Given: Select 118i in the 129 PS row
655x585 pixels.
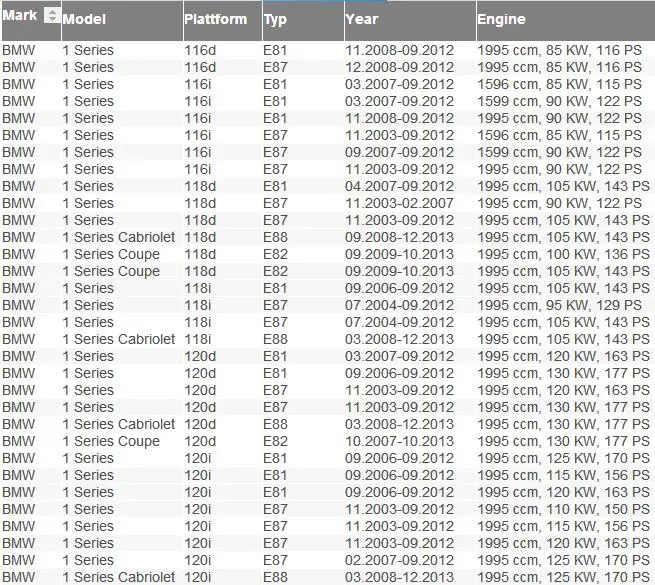Looking at the screenshot, I should 198,305.
